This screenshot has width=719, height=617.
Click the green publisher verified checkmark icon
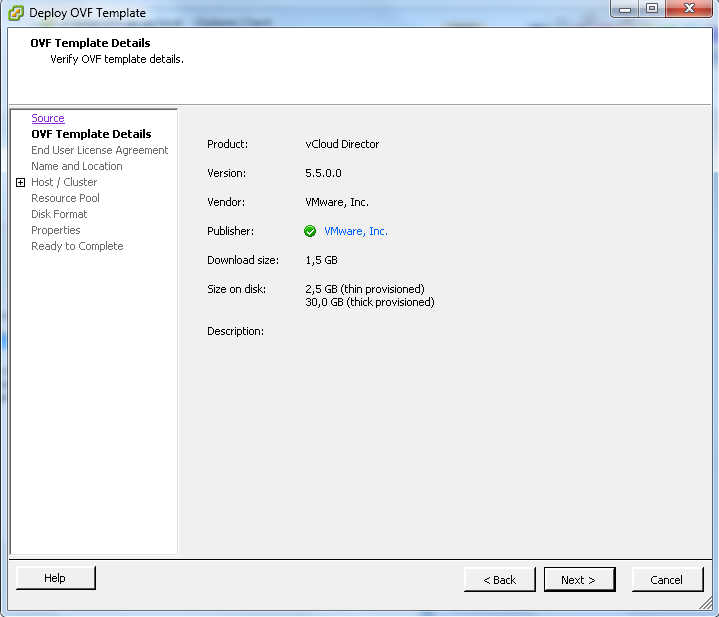tap(310, 231)
